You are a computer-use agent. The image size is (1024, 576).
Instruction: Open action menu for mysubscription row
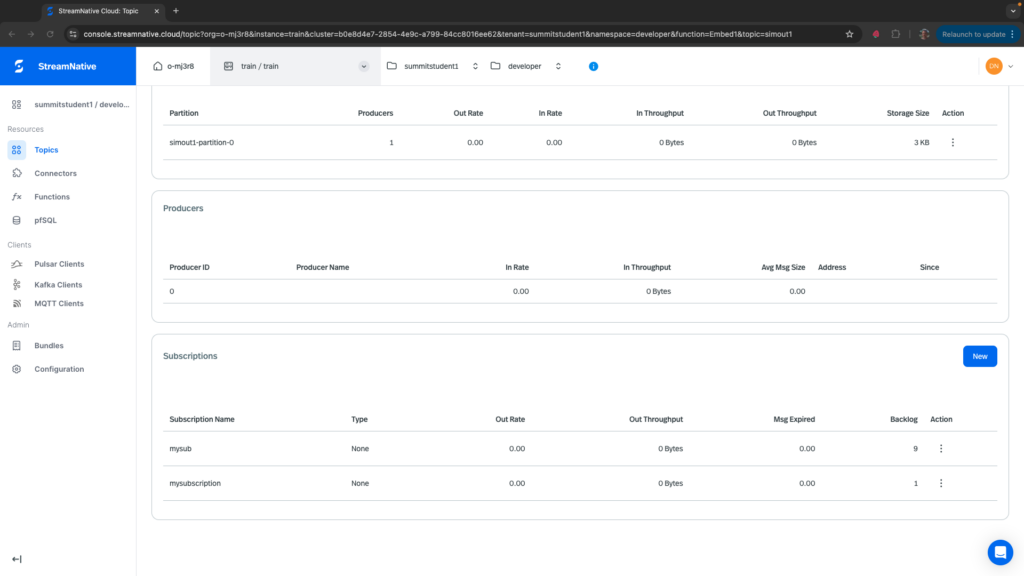click(941, 483)
